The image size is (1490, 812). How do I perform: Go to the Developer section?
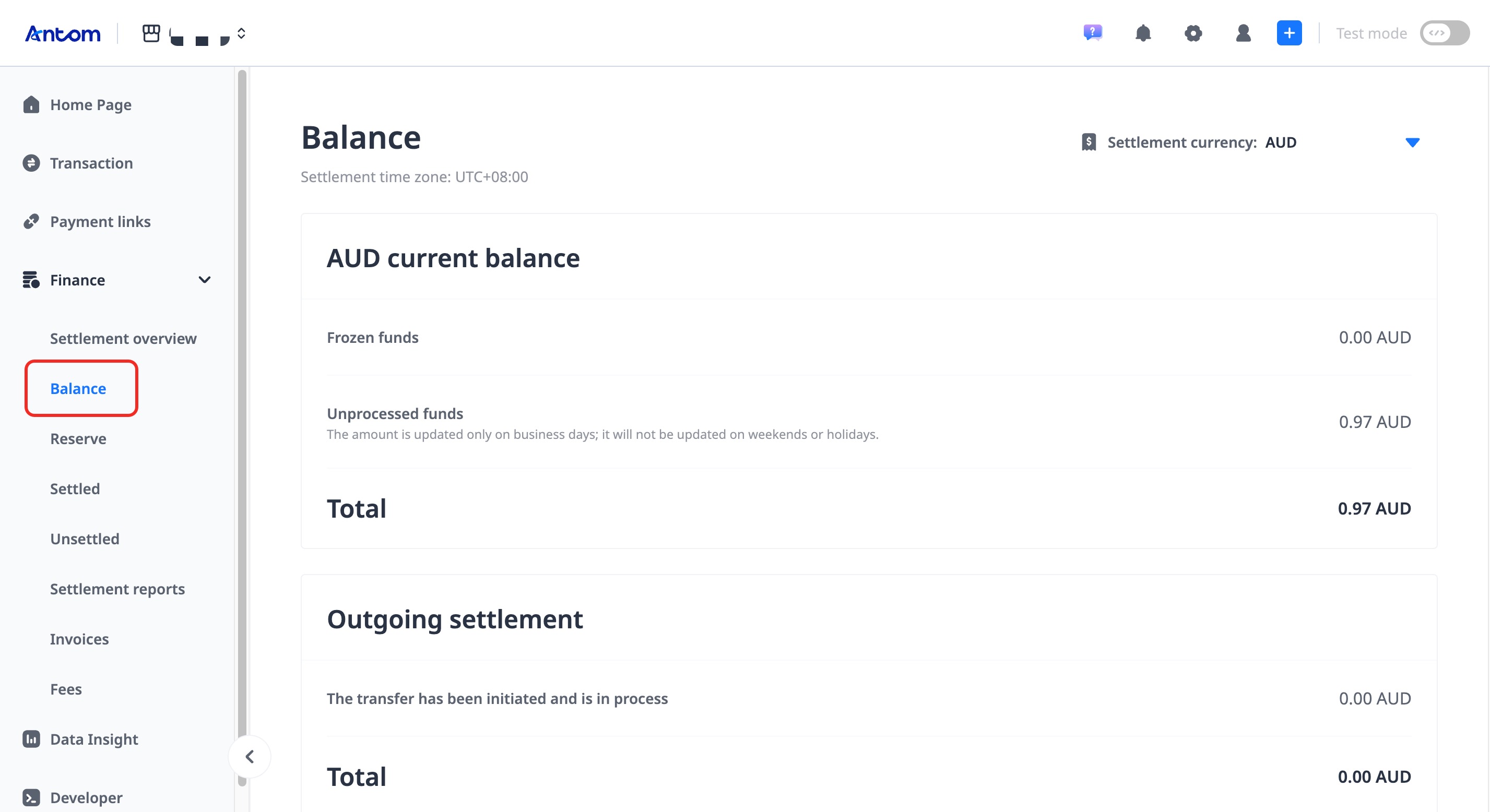(86, 797)
